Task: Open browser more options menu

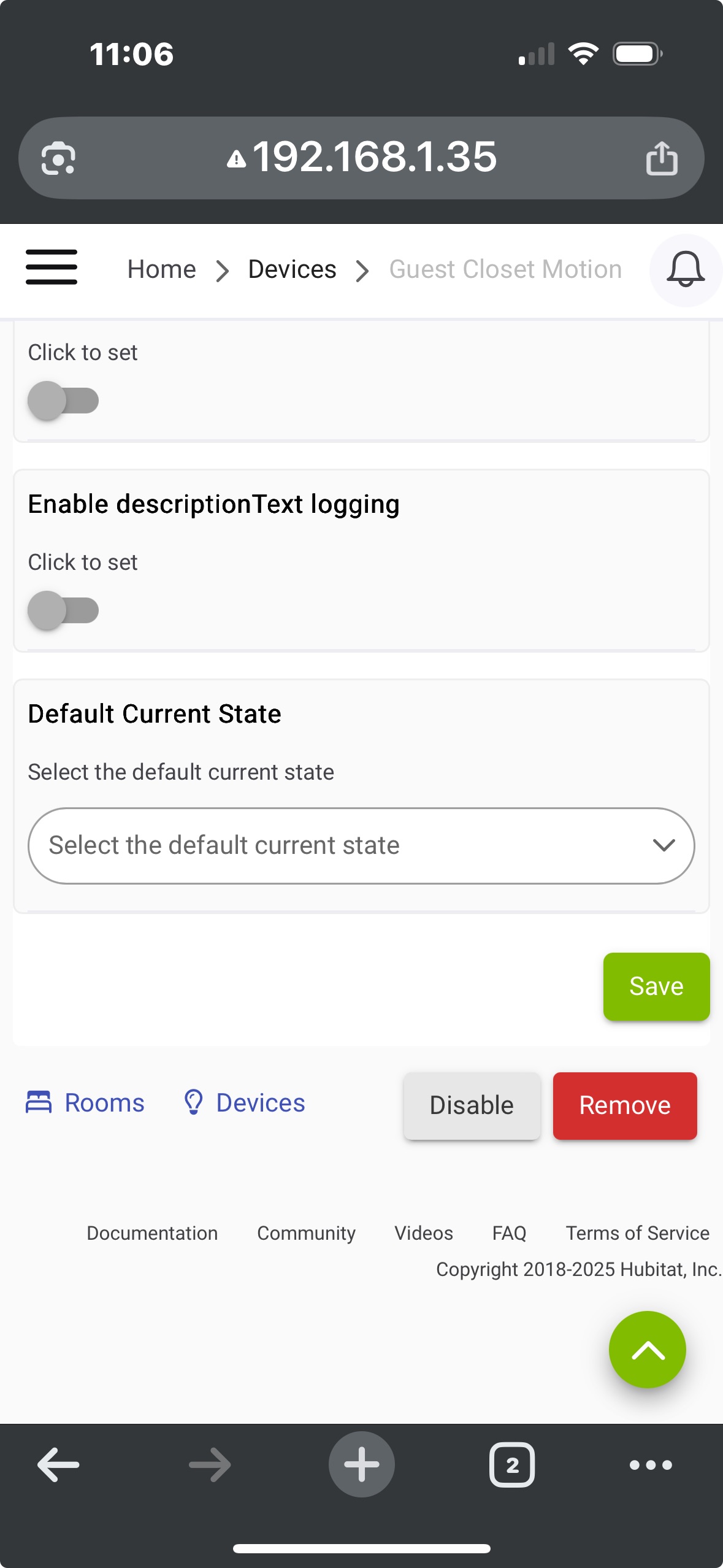Action: coord(651,1465)
